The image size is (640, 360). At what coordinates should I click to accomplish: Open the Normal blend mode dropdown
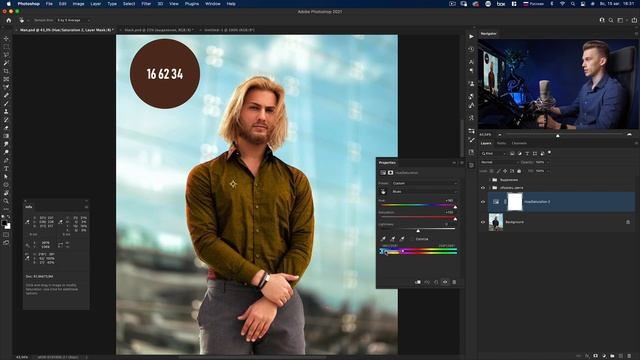[x=499, y=162]
